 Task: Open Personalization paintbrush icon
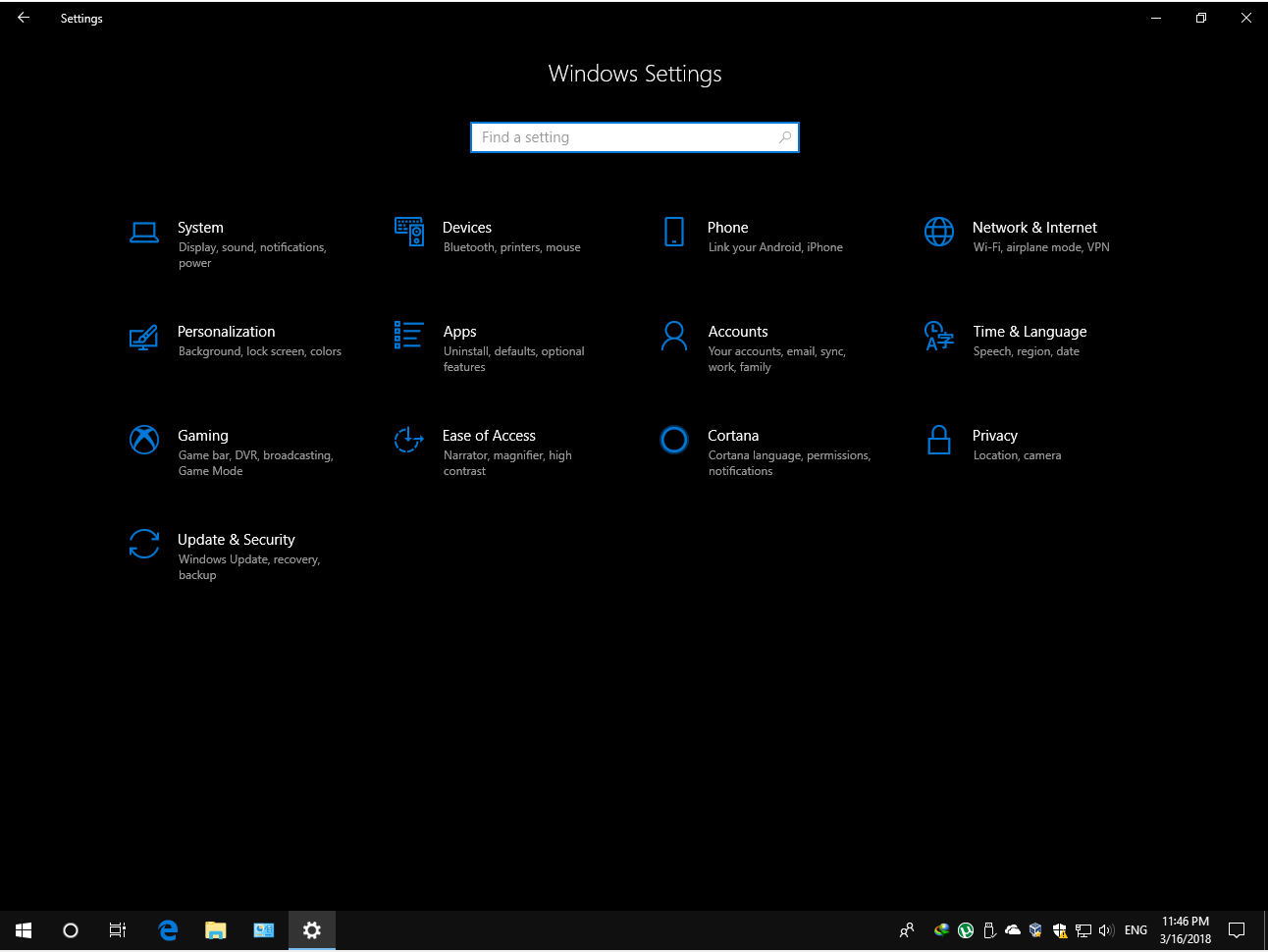pyautogui.click(x=143, y=337)
